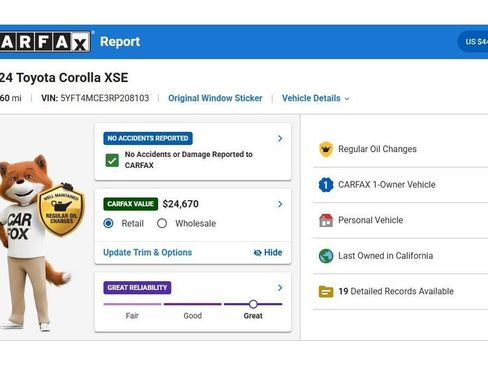Click the green CARFAX Value badge
The height and width of the screenshot is (366, 488).
click(131, 204)
